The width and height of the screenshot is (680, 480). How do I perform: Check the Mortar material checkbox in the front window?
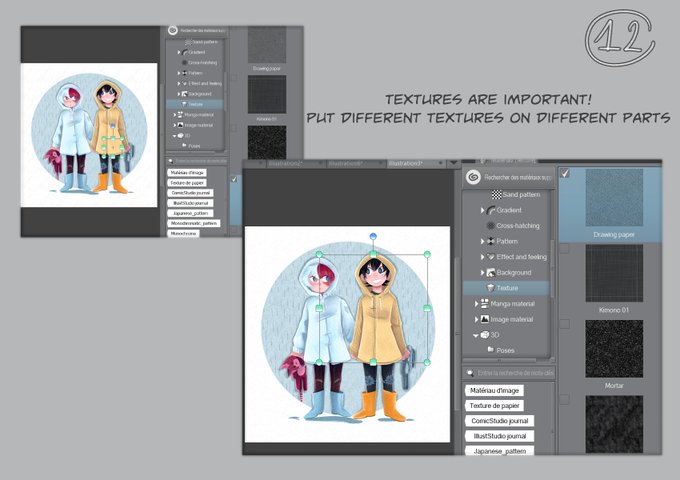pos(564,324)
